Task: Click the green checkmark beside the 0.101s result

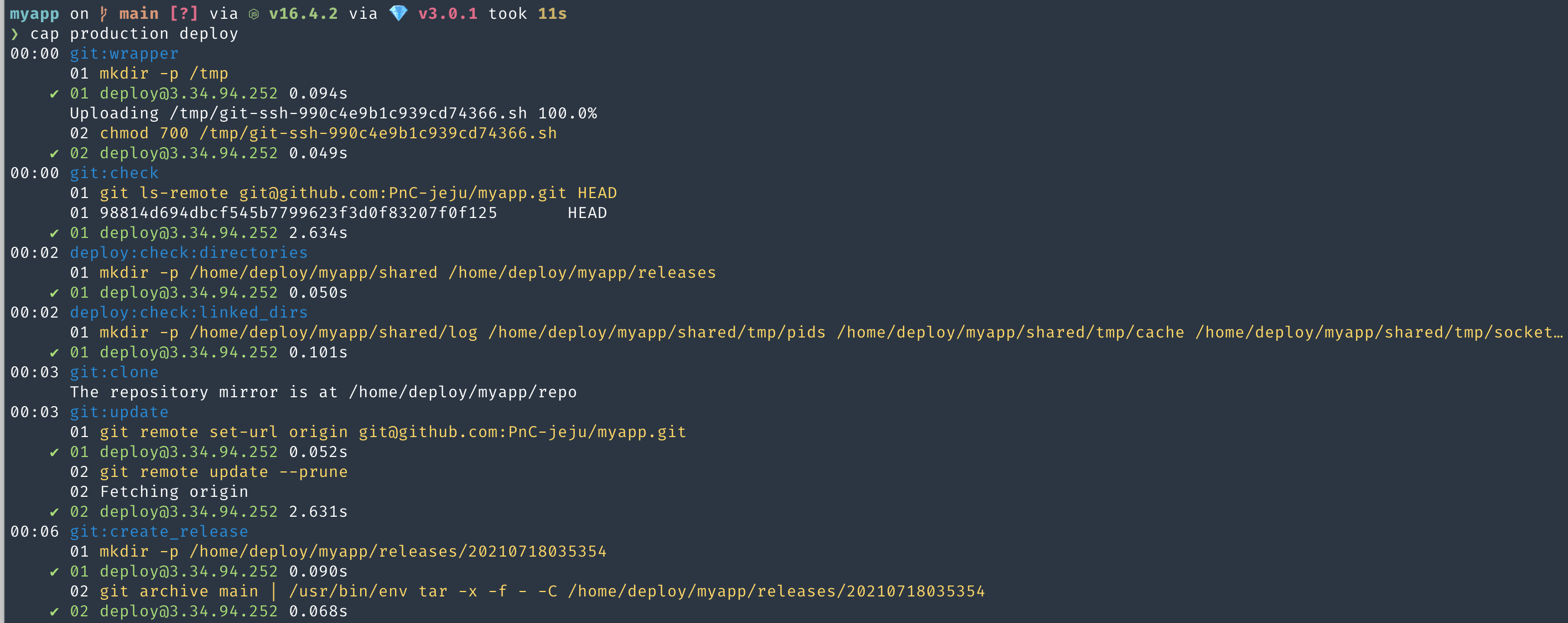Action: 54,352
